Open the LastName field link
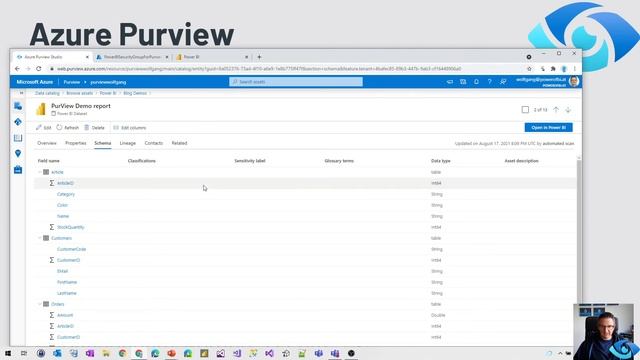 pos(67,293)
